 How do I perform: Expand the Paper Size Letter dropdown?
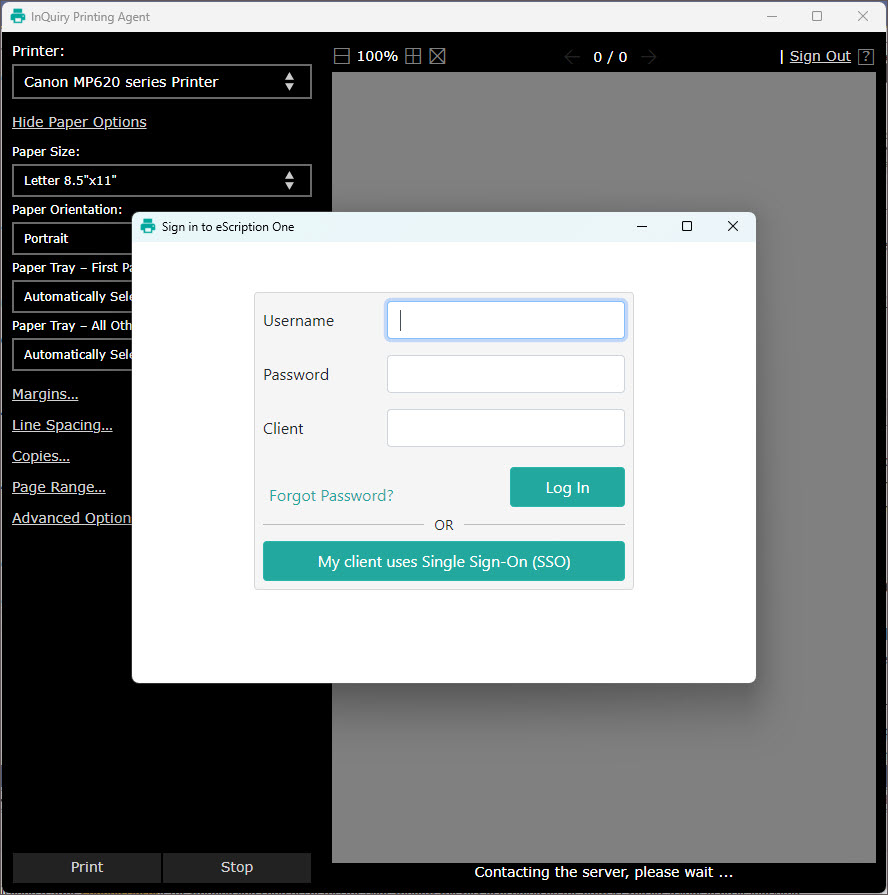pos(161,181)
